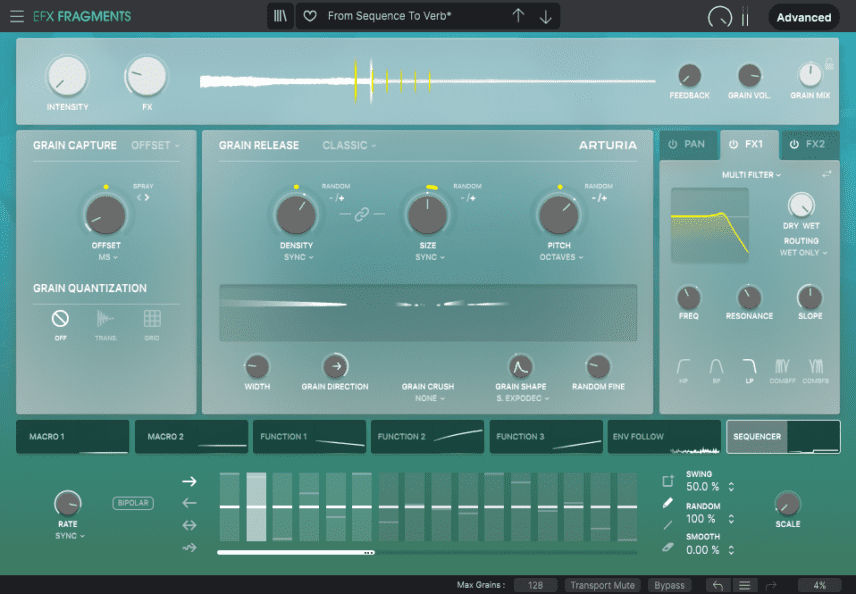Toggle the BIPOLAR sequencer mode
856x594 pixels.
pos(133,503)
